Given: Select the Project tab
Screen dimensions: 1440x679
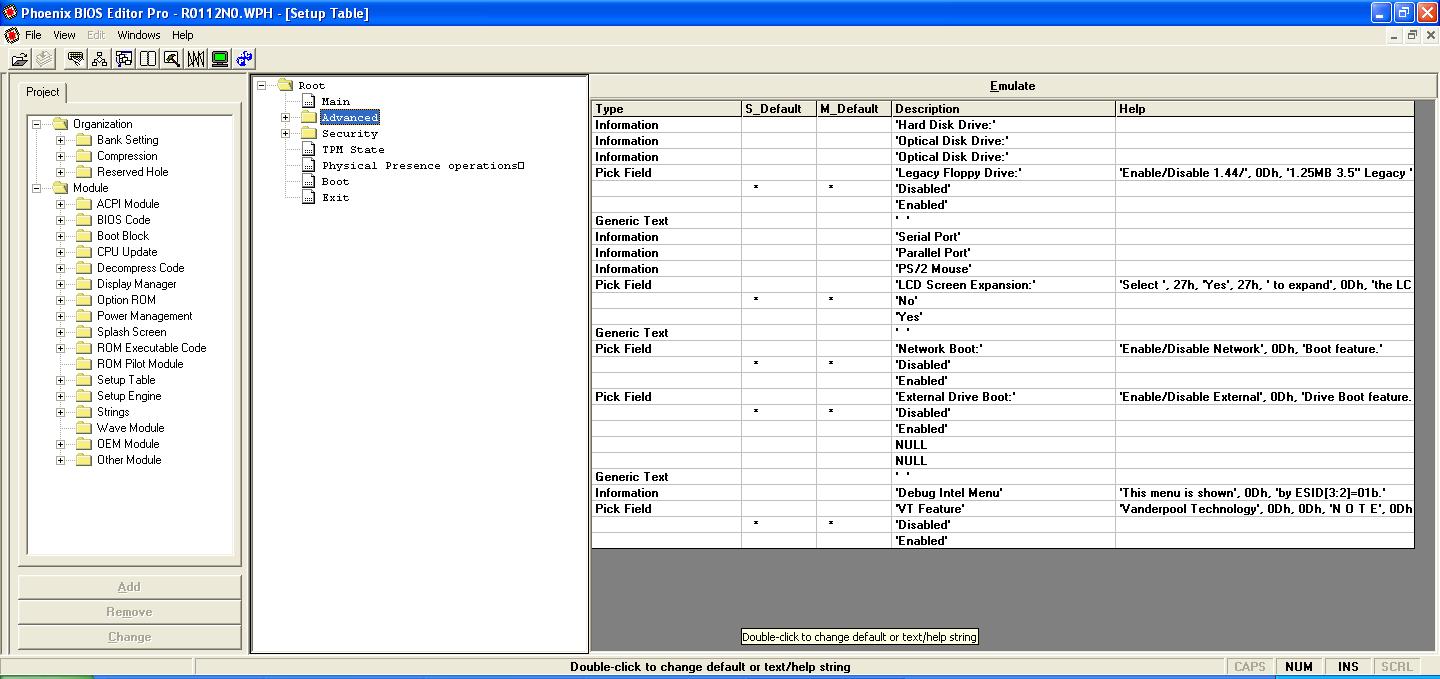Looking at the screenshot, I should pyautogui.click(x=43, y=92).
